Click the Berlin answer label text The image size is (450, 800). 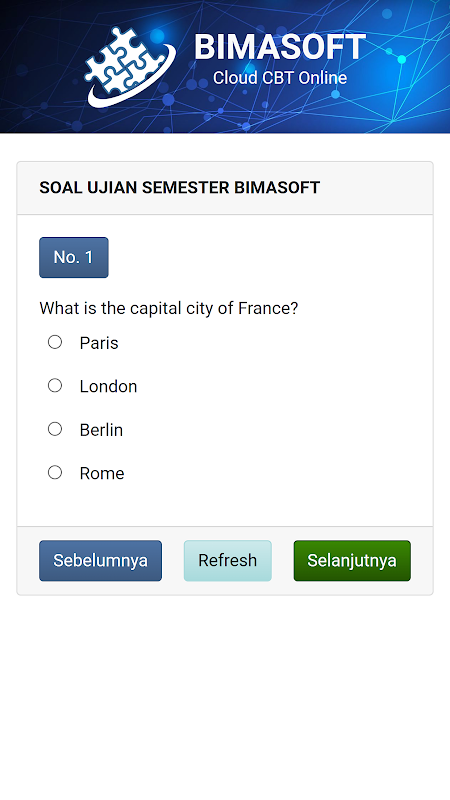click(x=101, y=430)
